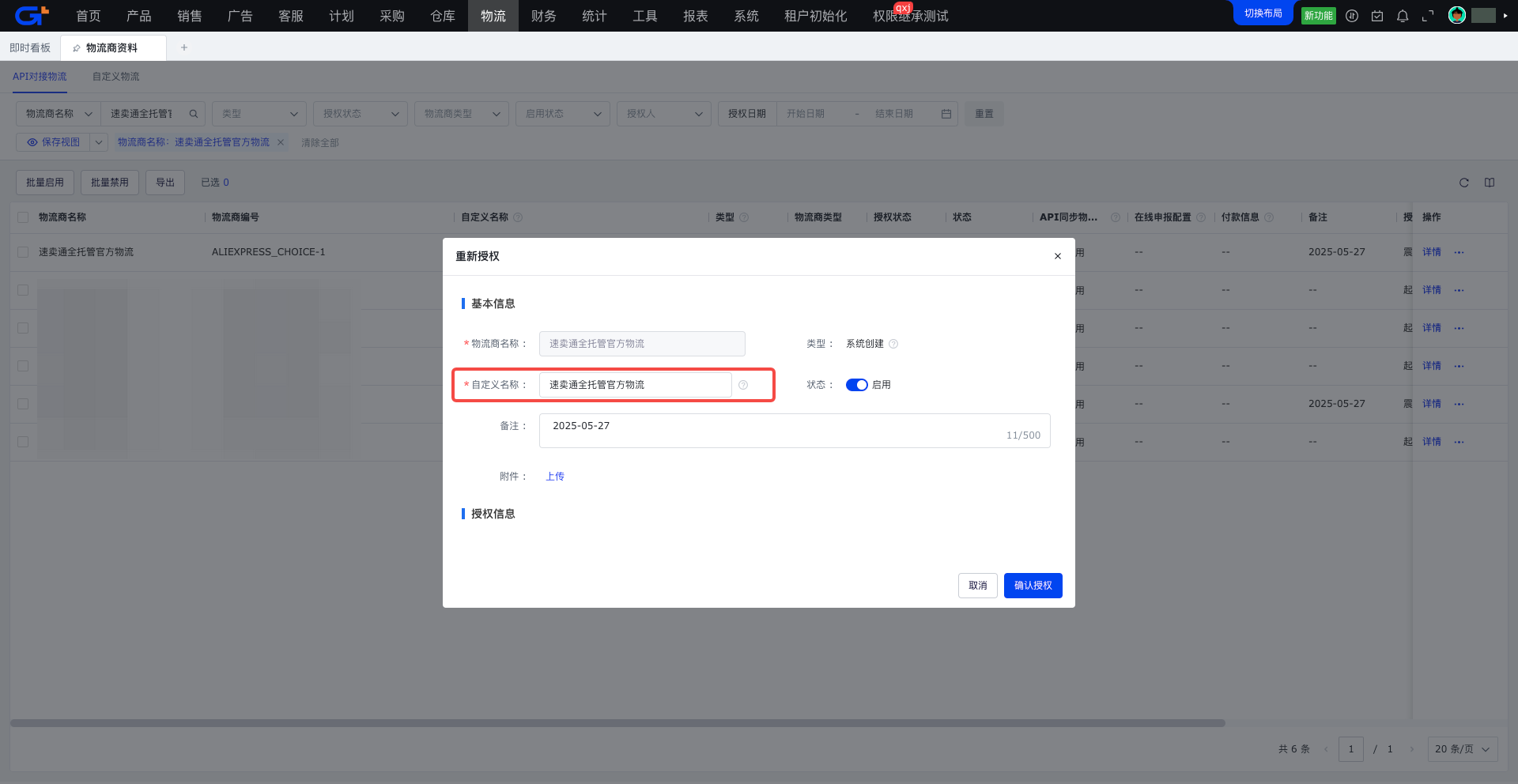Viewport: 1518px width, 784px height.
Task: Click the user avatar picture
Action: click(1457, 15)
